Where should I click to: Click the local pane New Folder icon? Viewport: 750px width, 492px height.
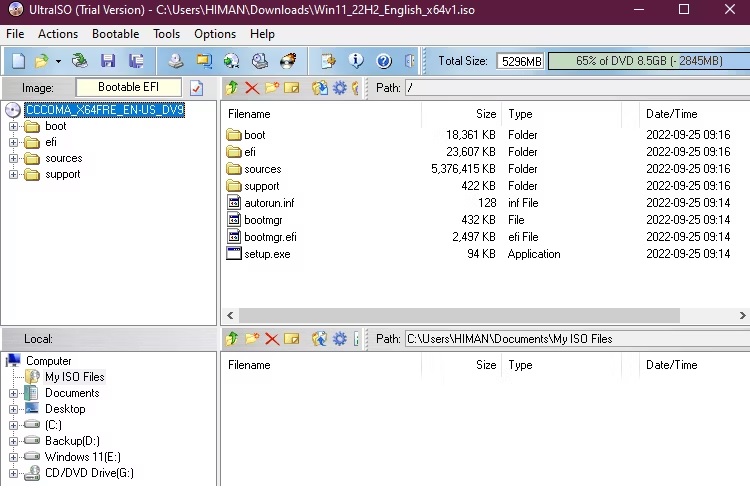(252, 339)
